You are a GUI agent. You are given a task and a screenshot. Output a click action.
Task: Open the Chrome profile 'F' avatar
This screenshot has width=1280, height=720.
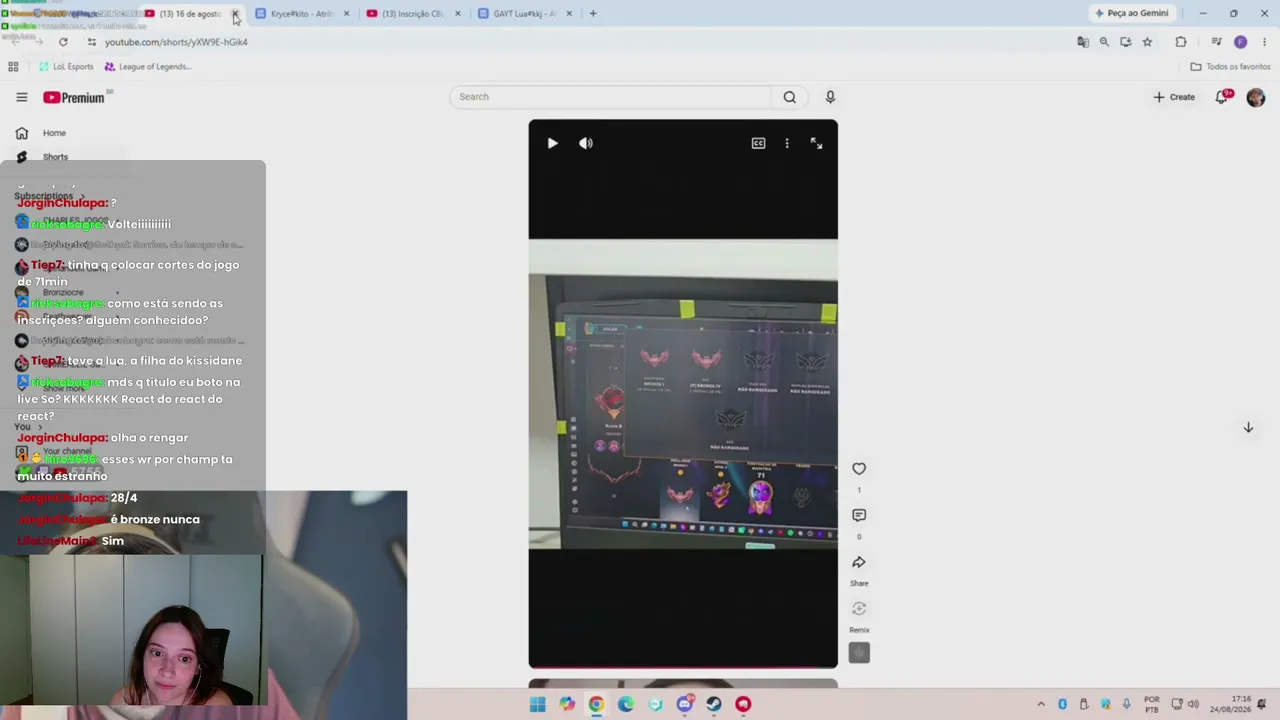click(1241, 42)
